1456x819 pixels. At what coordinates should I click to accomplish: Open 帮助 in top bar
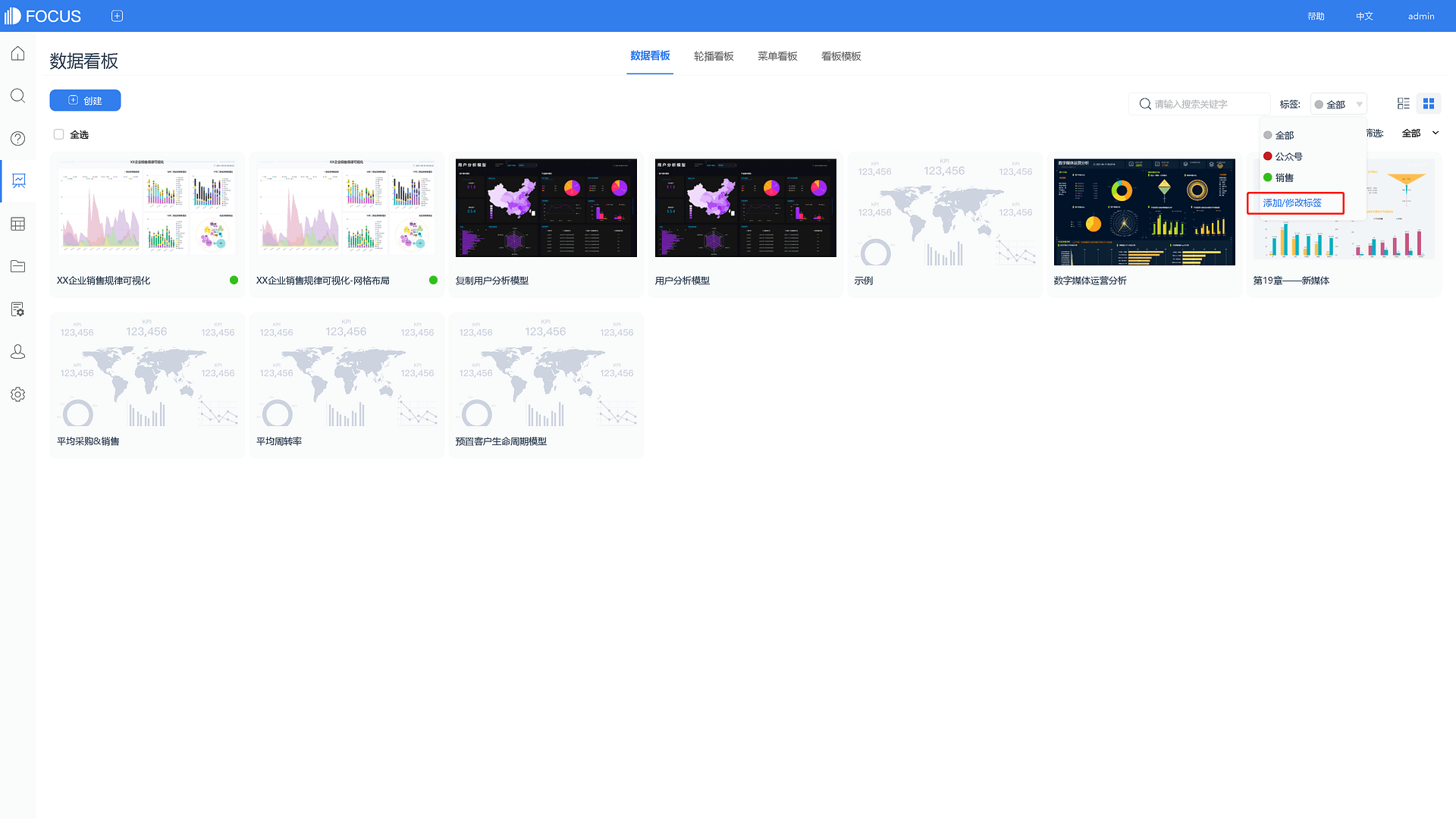(1316, 16)
